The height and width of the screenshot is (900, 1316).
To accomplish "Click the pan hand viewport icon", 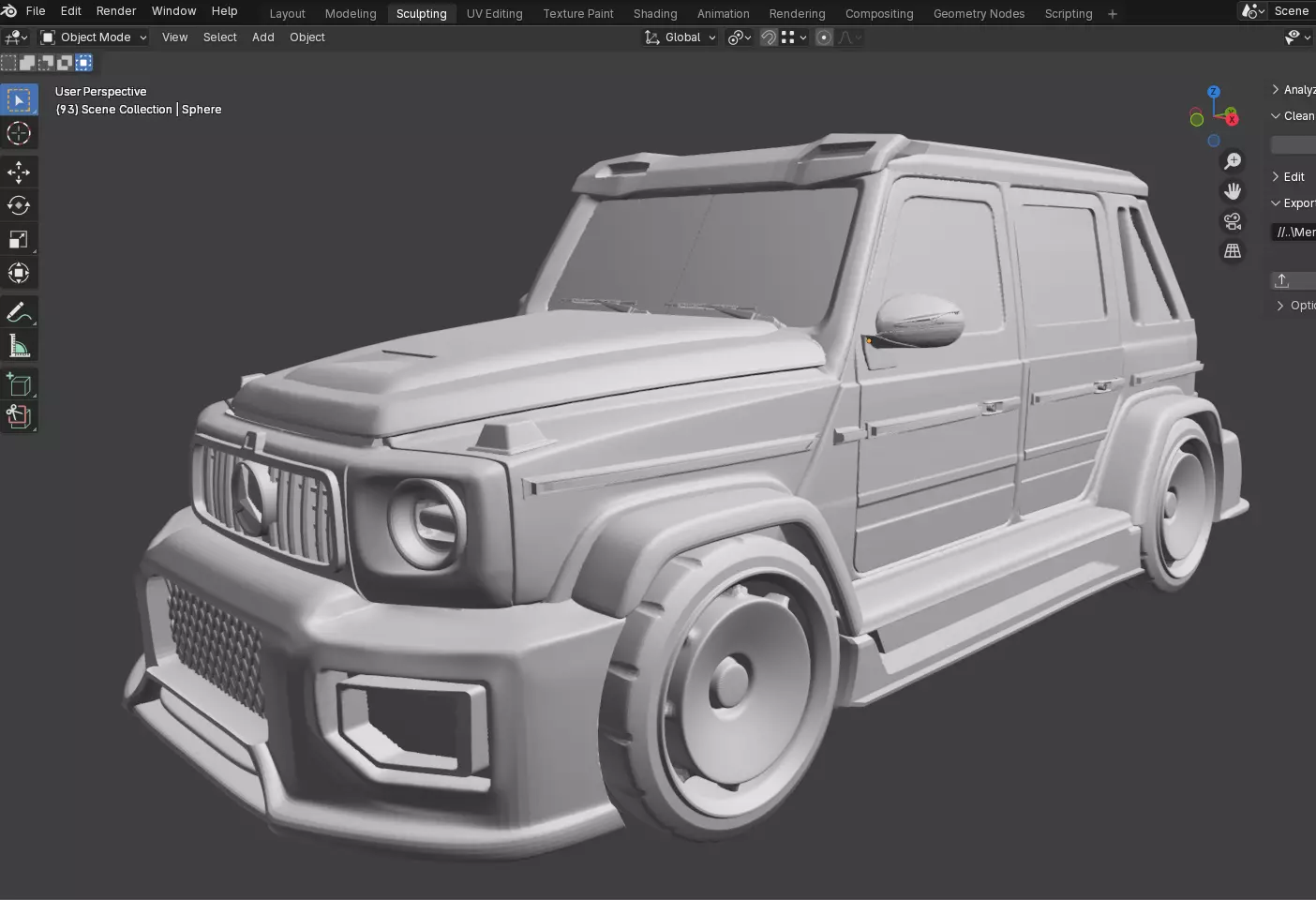I will coord(1233,191).
